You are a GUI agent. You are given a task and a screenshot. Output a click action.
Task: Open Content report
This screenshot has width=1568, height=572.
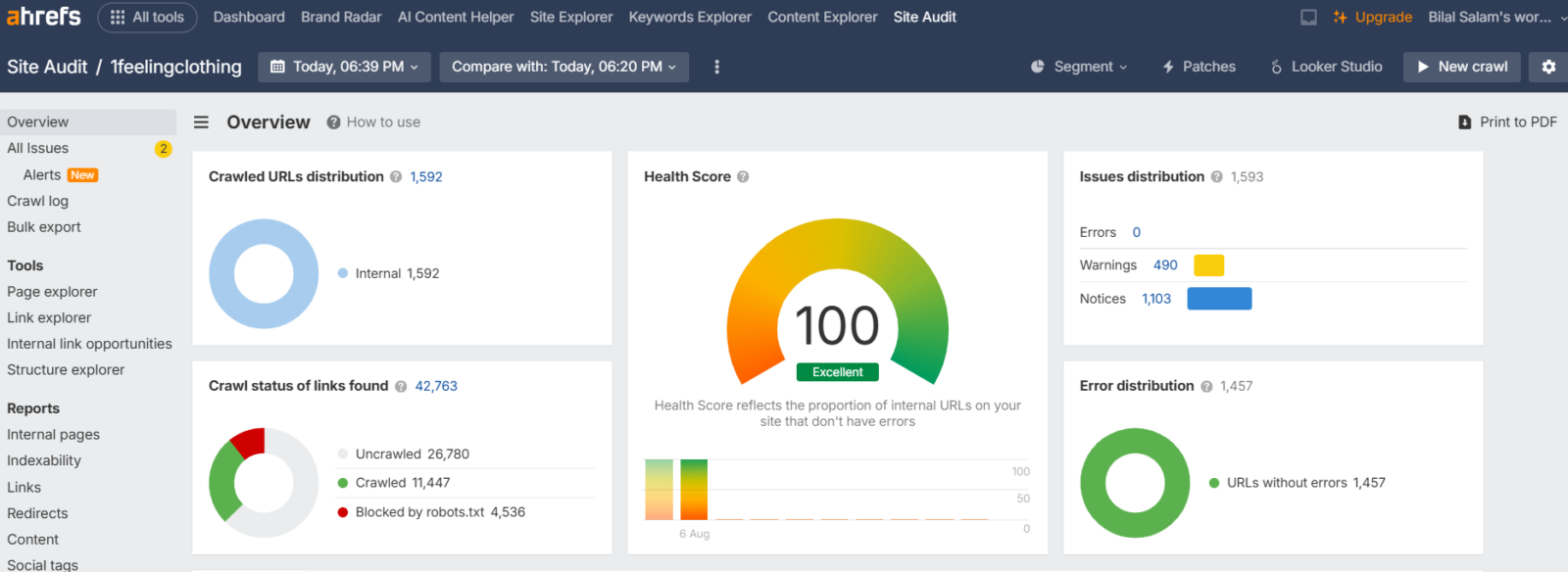[33, 540]
